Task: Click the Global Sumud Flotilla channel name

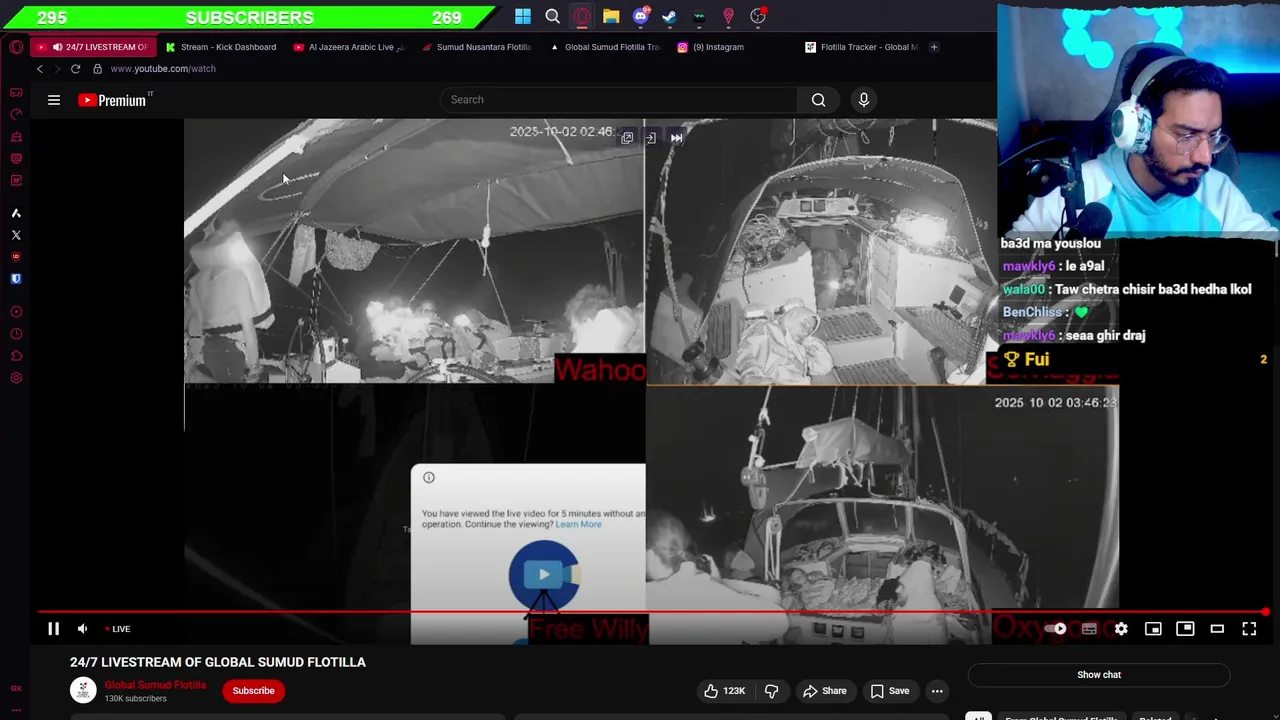Action: click(155, 685)
